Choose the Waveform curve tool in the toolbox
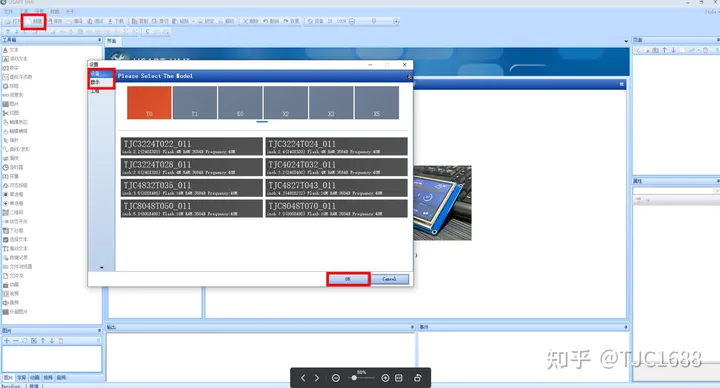This screenshot has width=720, height=388. 16,149
